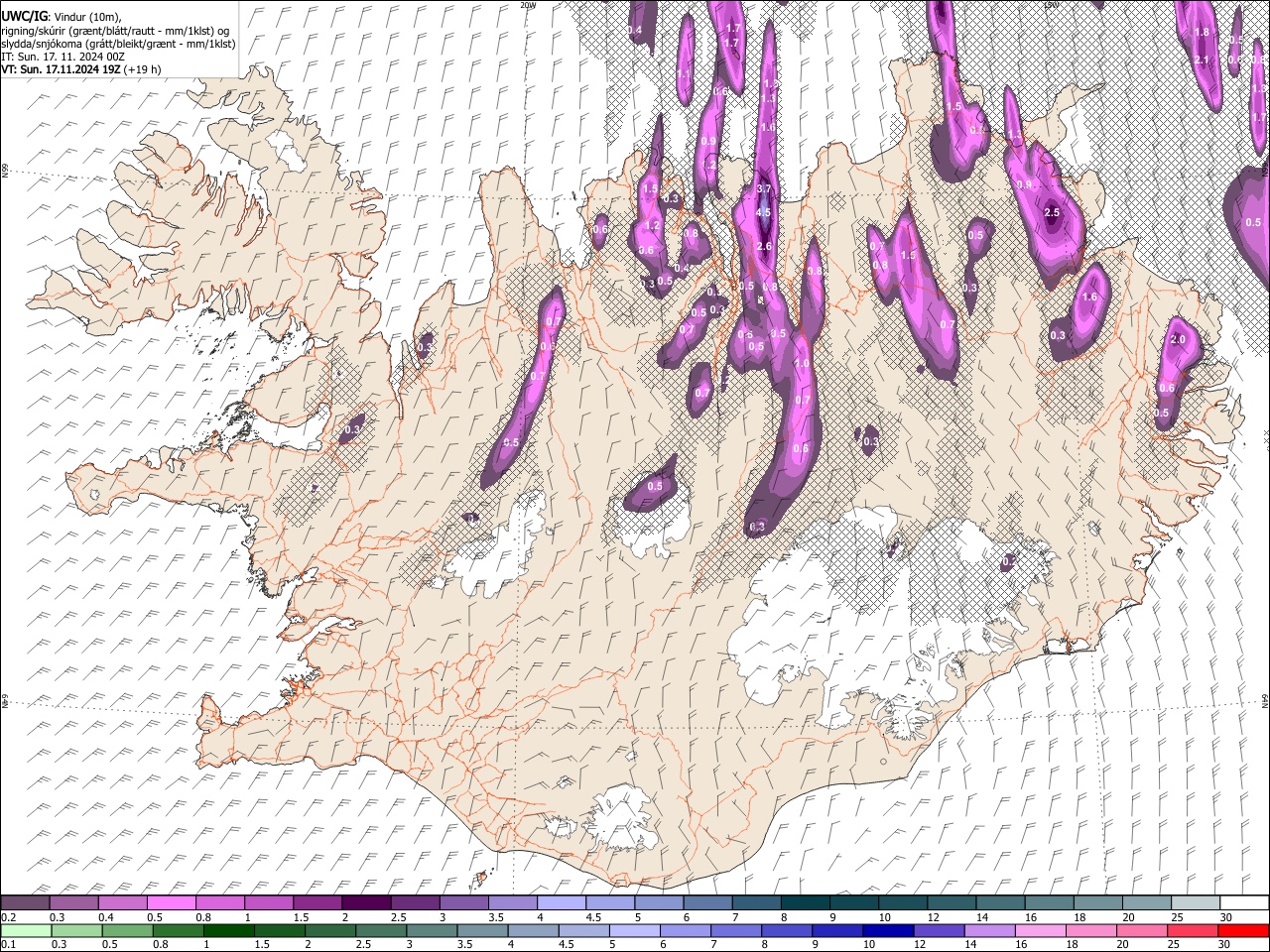Image resolution: width=1270 pixels, height=952 pixels.
Task: Click the '0.1' label under the rain scale
Action: (8, 945)
